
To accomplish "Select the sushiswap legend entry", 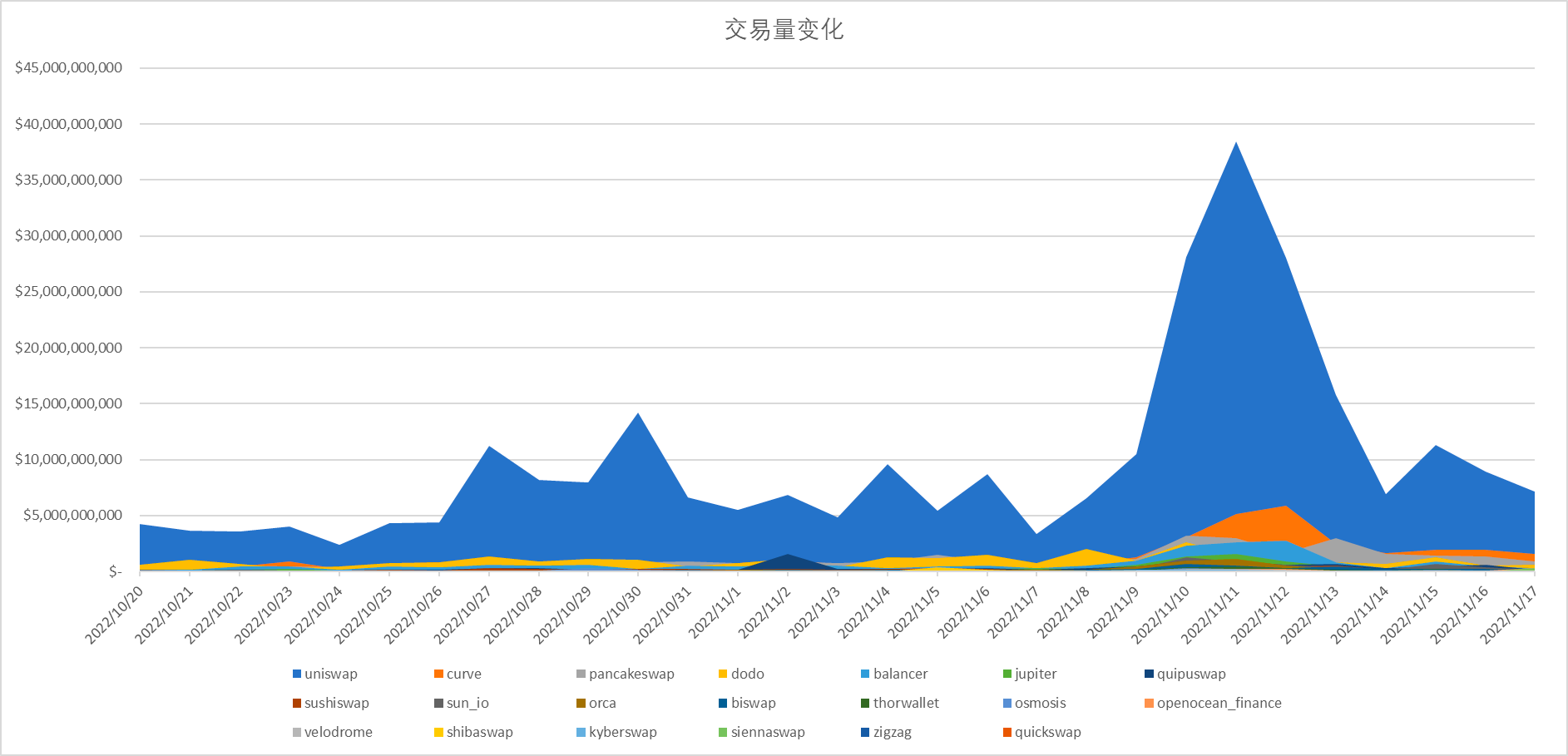I will 331,703.
